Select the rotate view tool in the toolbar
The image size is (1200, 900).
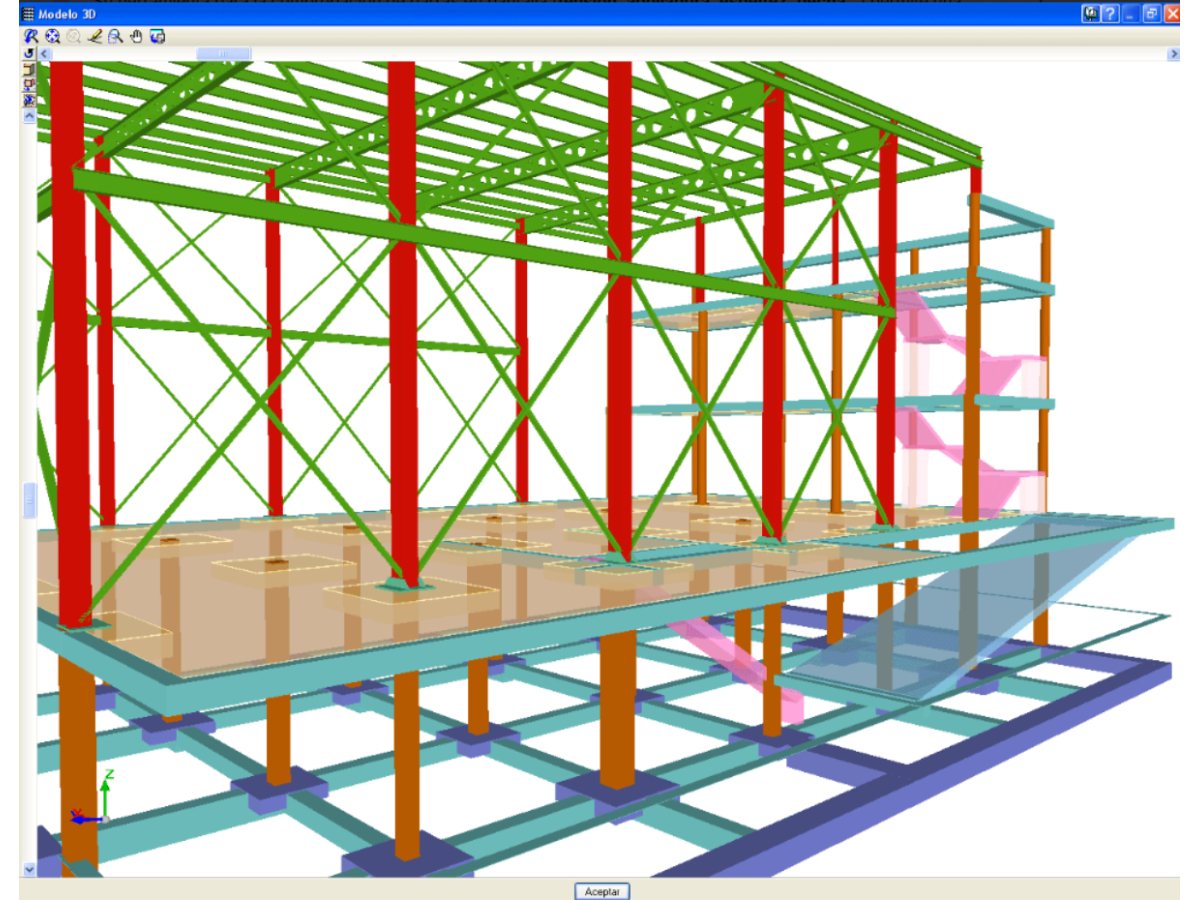31,36
